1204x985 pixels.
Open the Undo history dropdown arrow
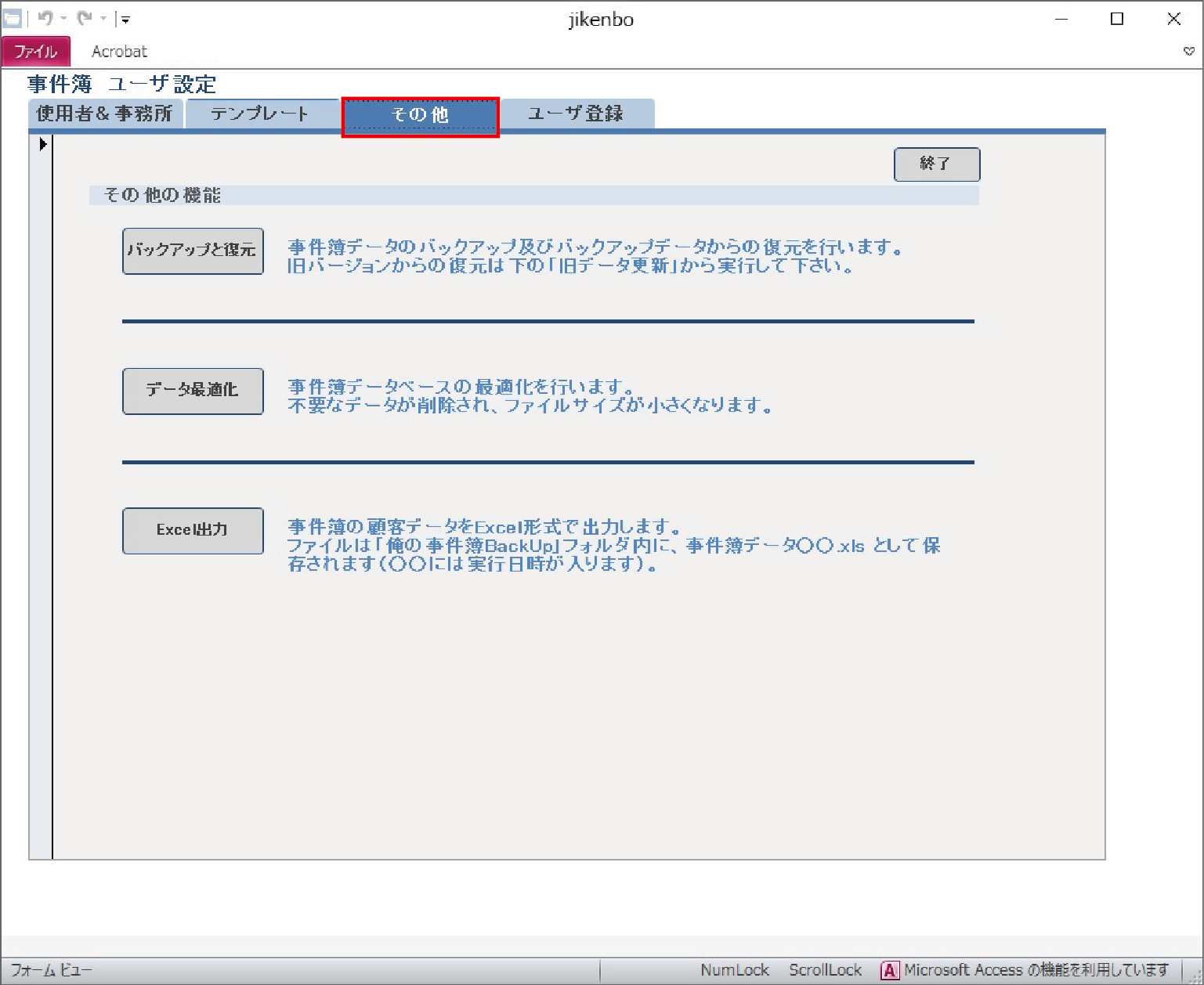tap(63, 19)
